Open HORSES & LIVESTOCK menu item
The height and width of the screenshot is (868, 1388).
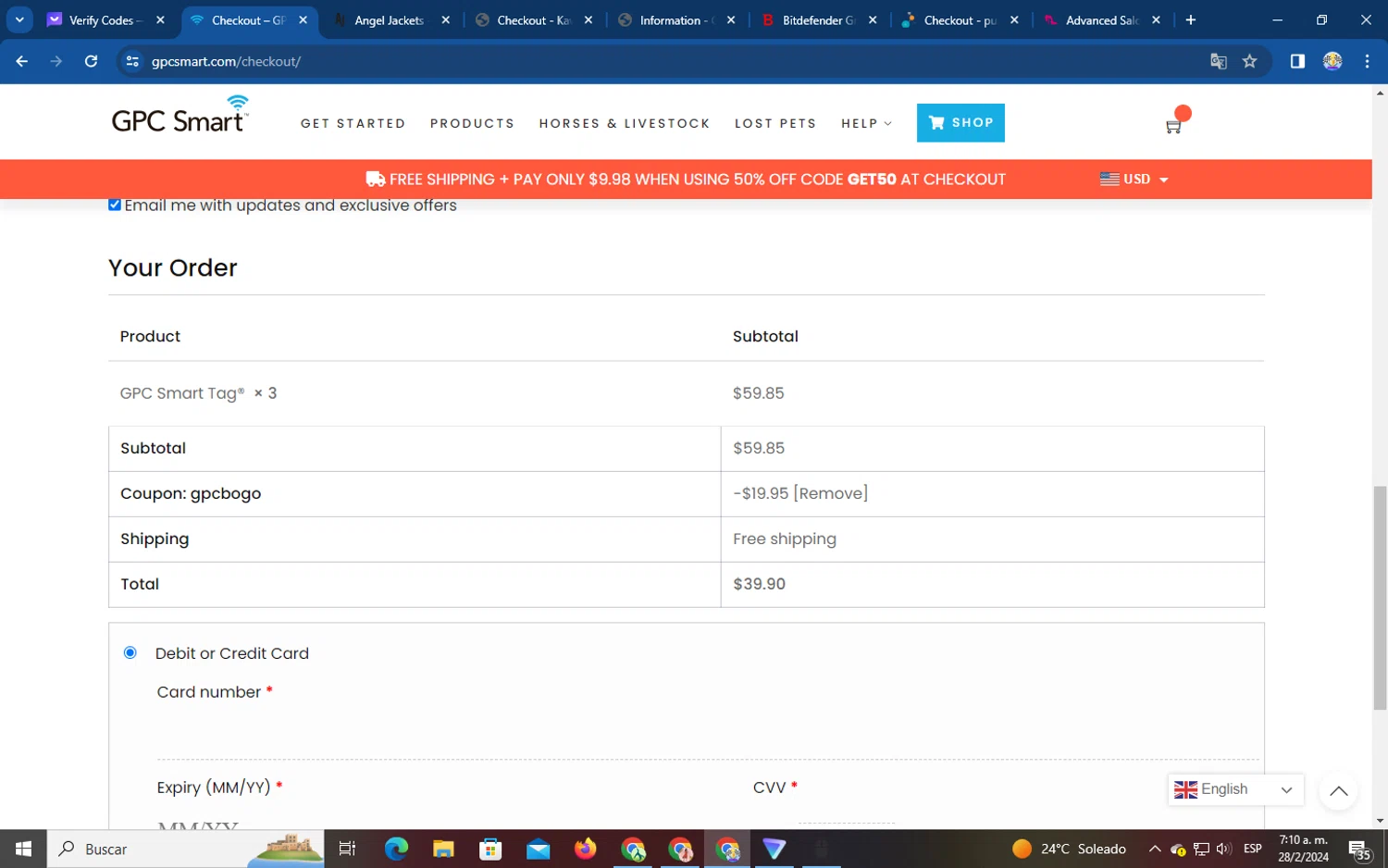click(x=625, y=123)
